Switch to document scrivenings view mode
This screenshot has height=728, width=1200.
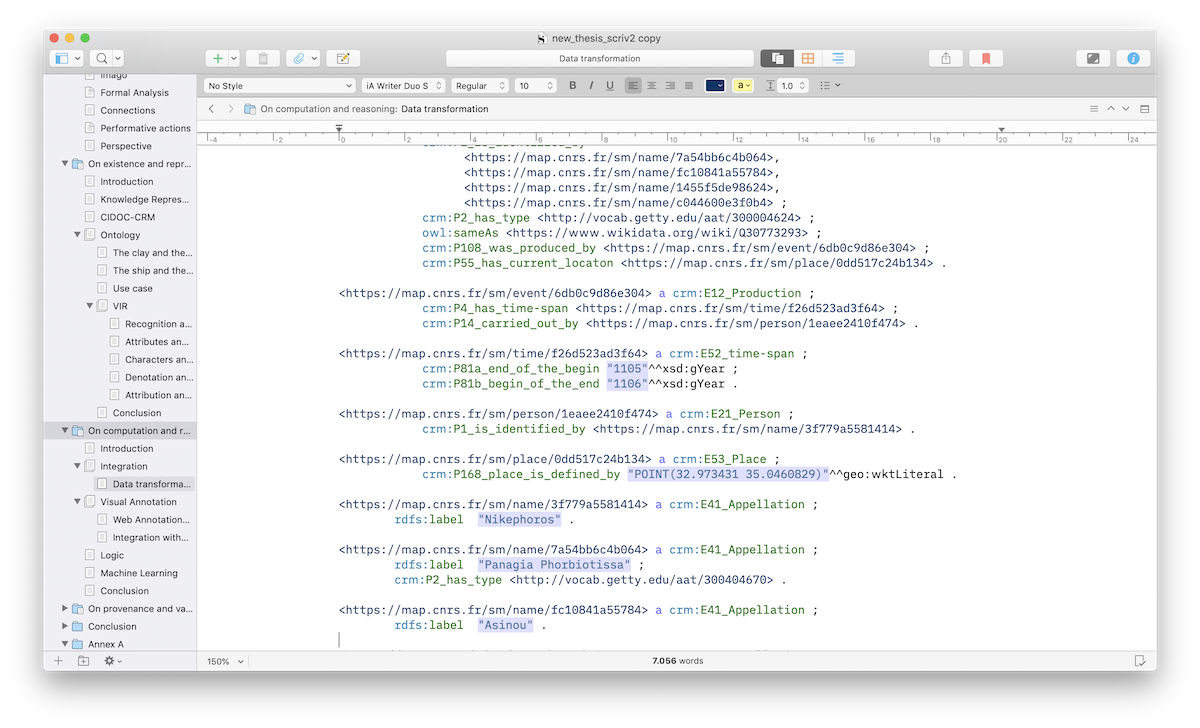[777, 59]
